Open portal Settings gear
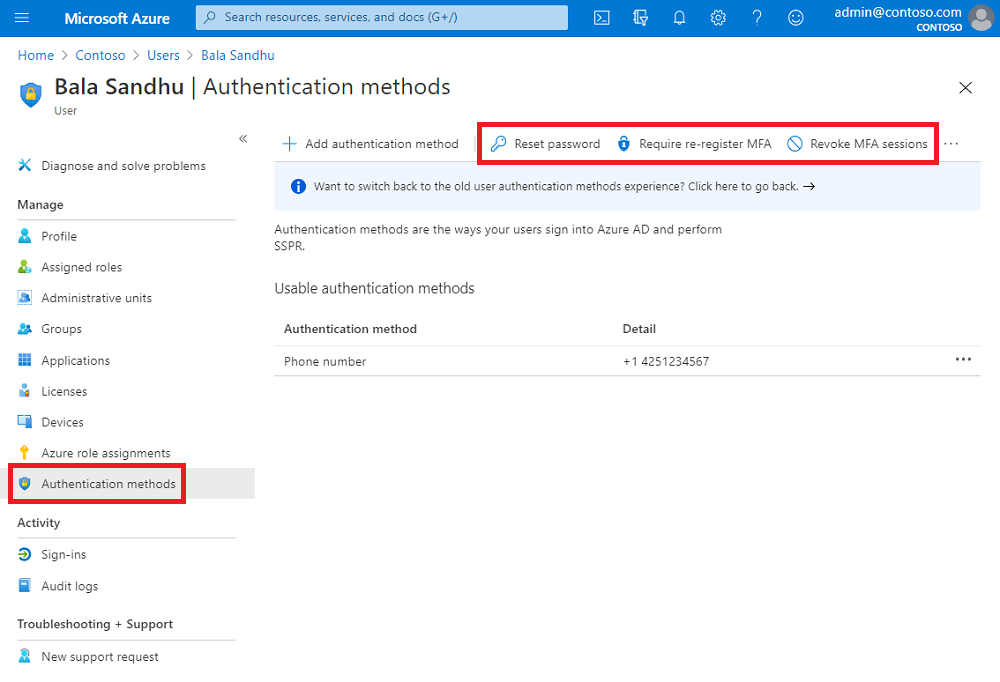Image resolution: width=1000 pixels, height=682 pixels. (x=718, y=17)
